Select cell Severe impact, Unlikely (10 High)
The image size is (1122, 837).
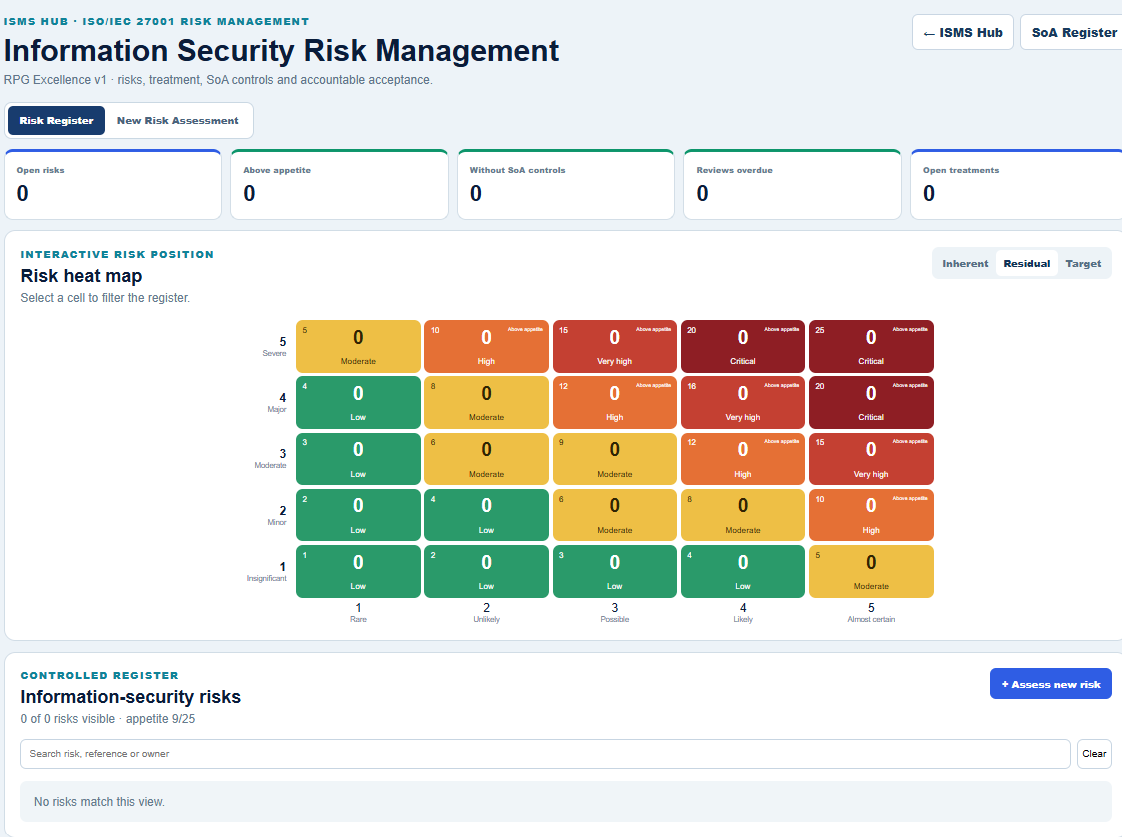coord(487,346)
